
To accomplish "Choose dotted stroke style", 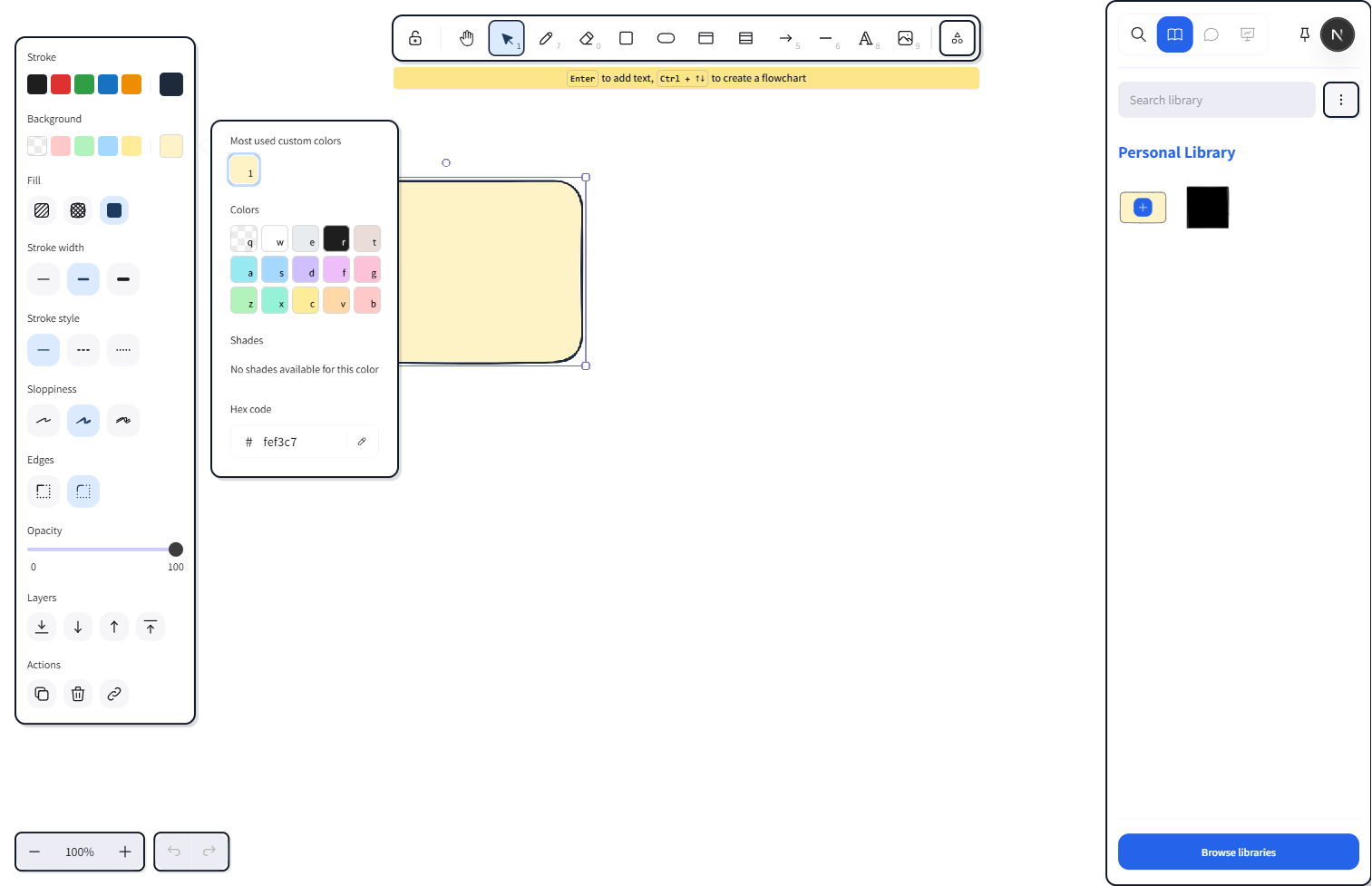I will point(123,350).
